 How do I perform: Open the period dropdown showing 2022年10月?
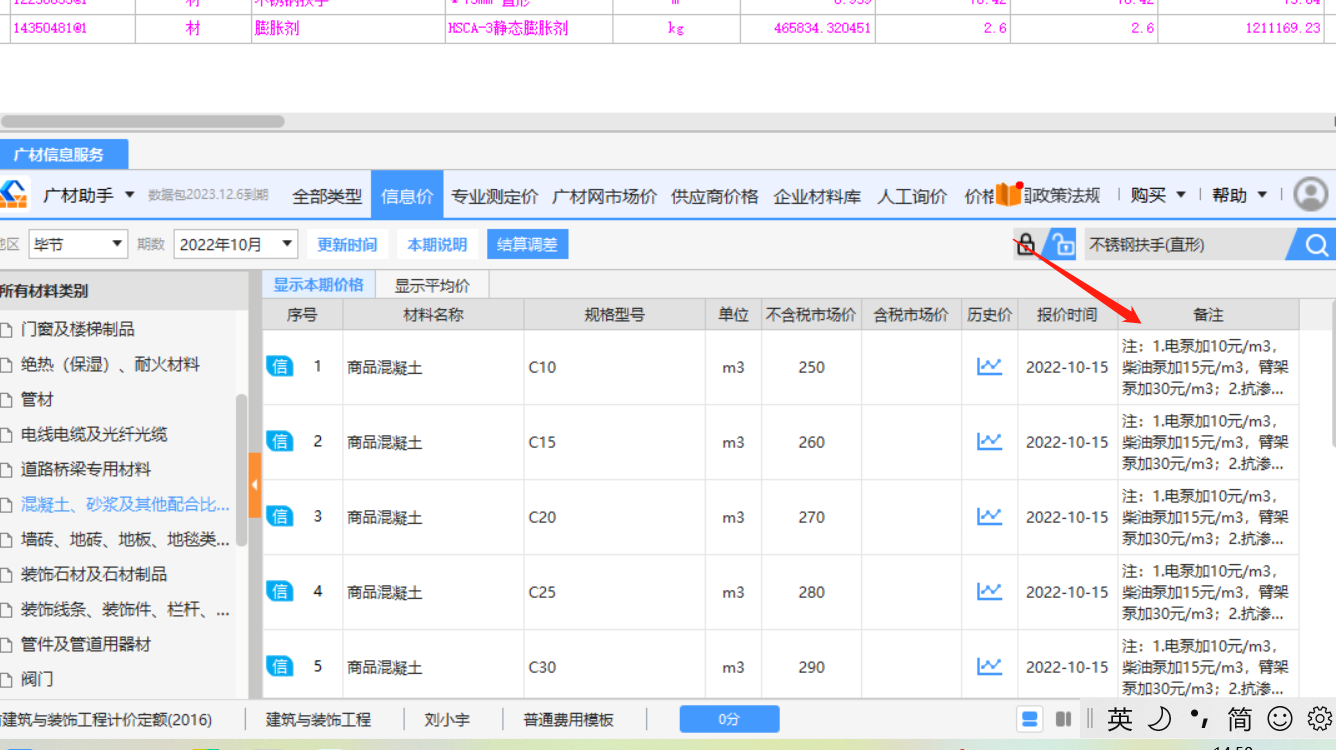[236, 244]
